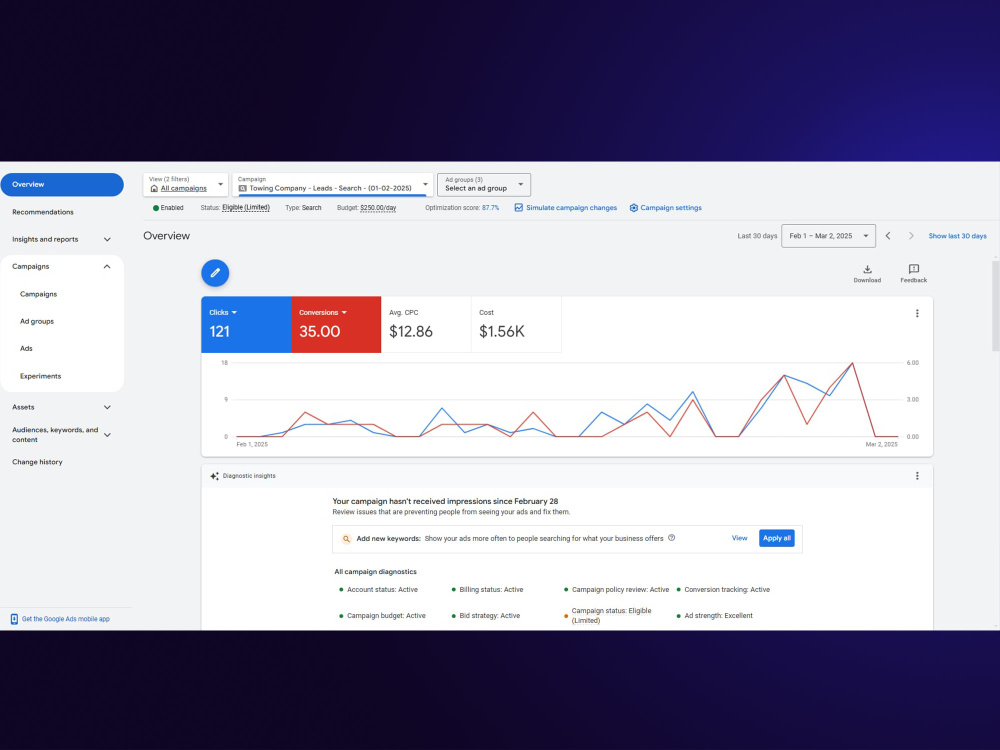1000x750 pixels.
Task: Select the Cost metric card
Action: [x=516, y=324]
